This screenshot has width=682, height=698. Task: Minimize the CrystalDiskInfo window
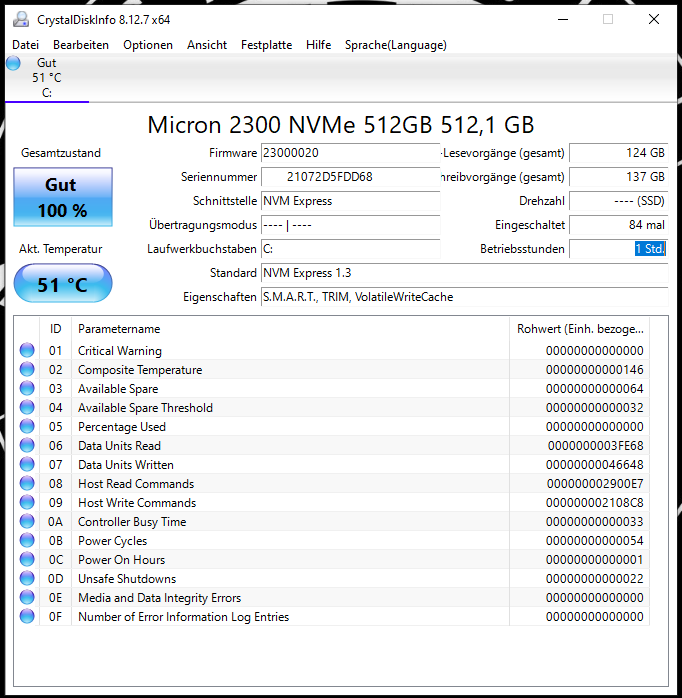(x=563, y=20)
